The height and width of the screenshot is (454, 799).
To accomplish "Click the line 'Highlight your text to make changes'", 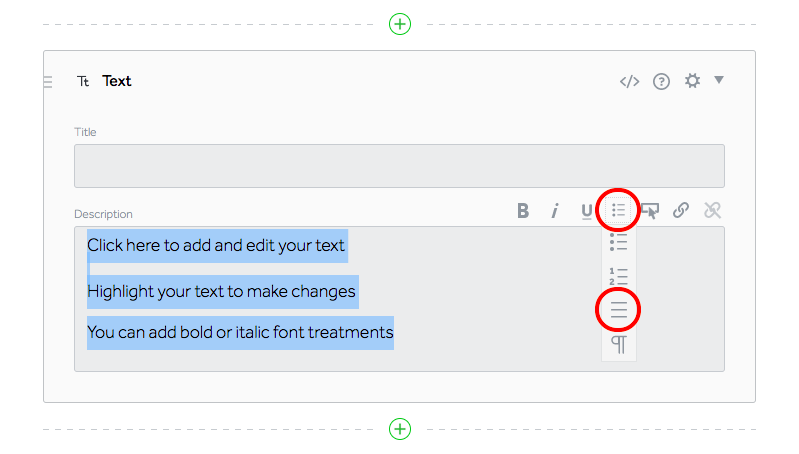I will (x=222, y=291).
